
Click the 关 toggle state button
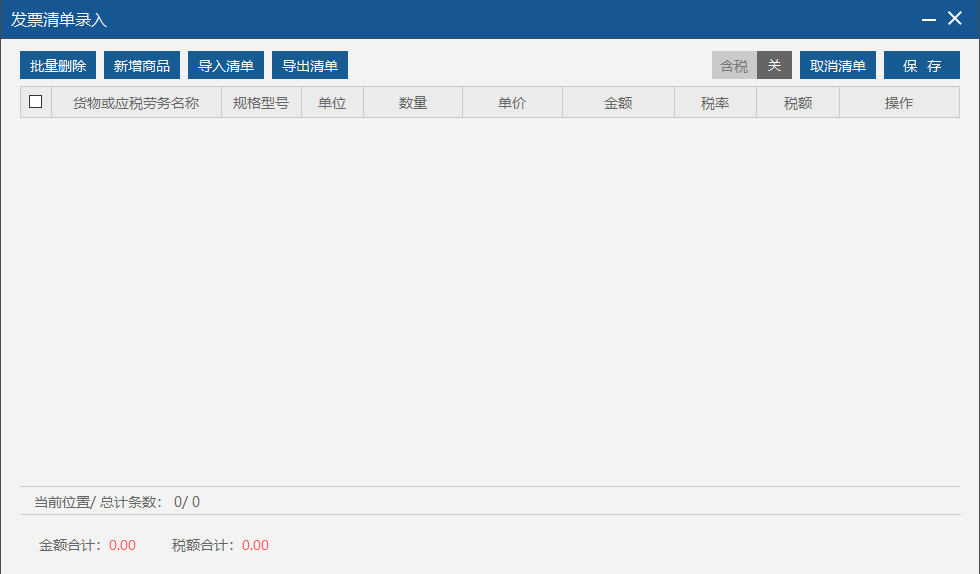(774, 65)
